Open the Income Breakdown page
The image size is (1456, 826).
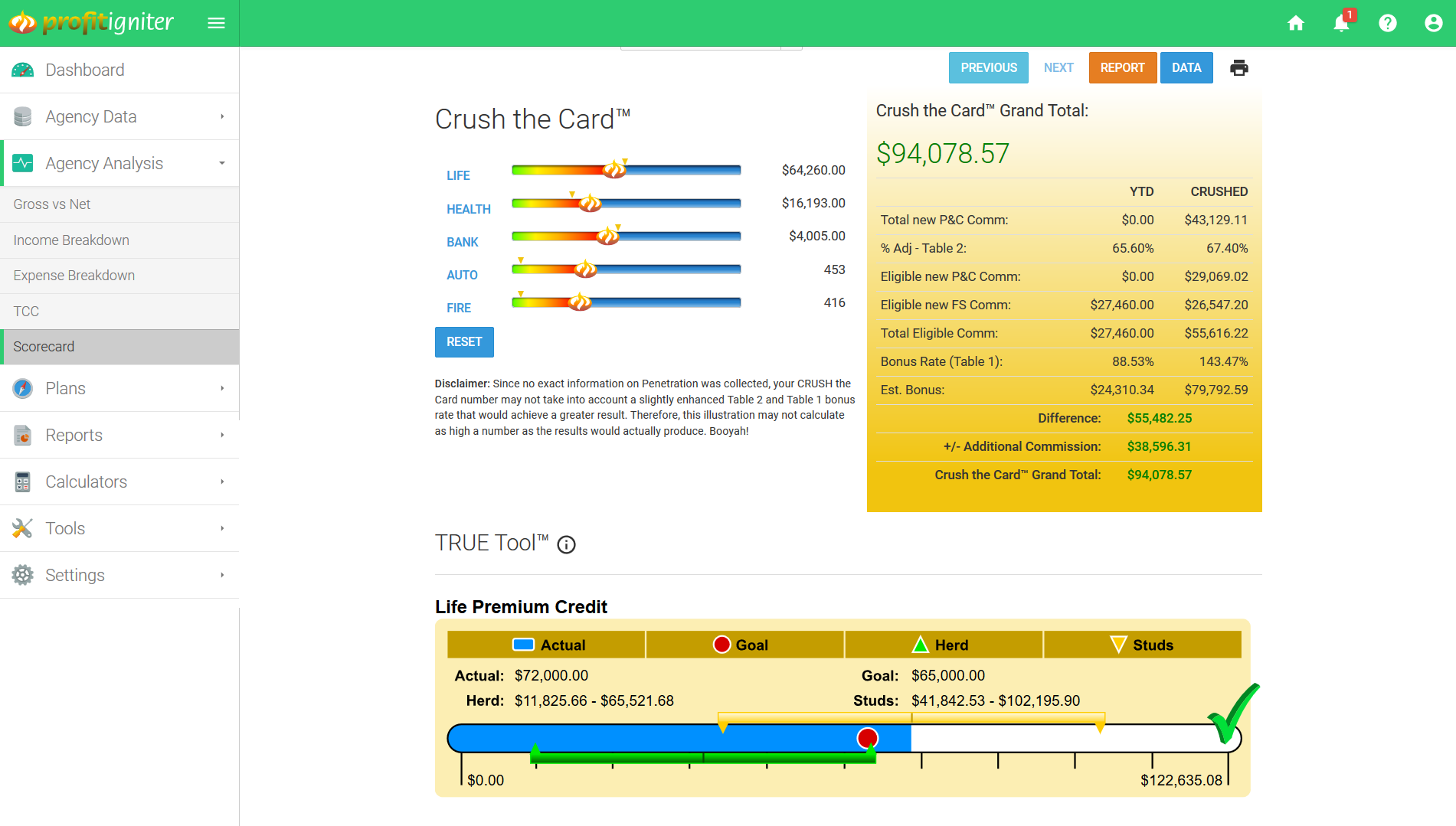tap(71, 240)
